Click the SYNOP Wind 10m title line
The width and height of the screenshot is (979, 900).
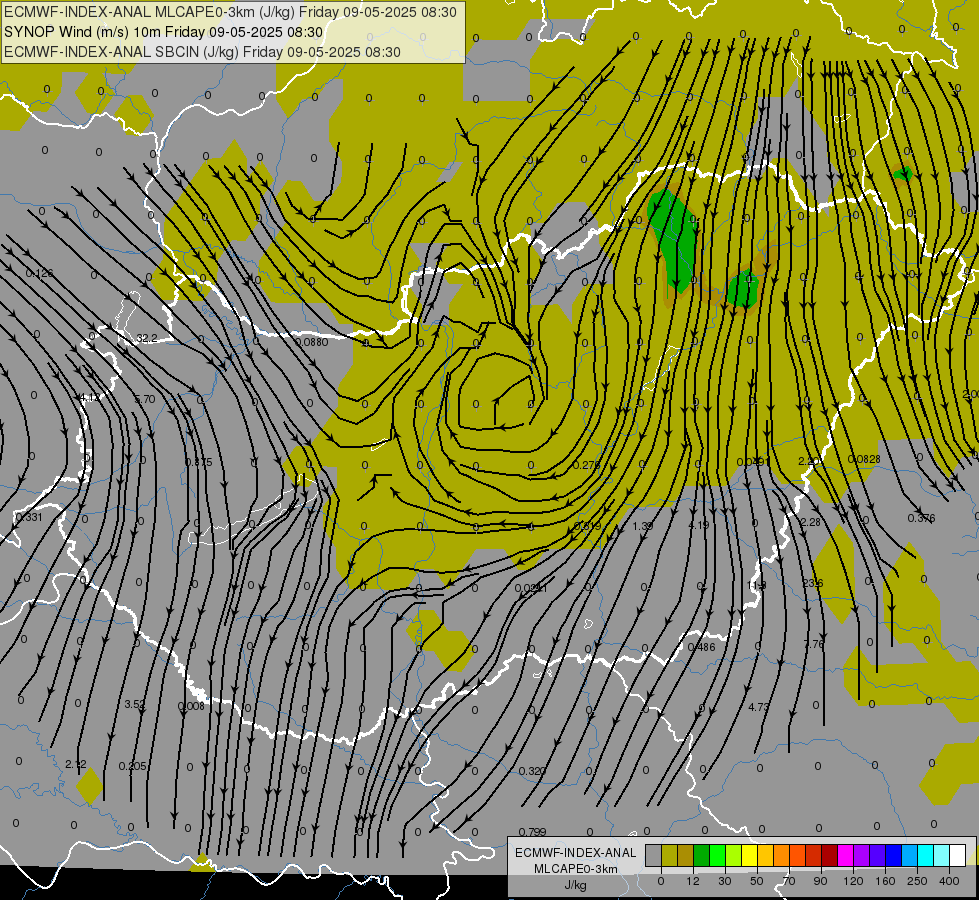tap(164, 32)
